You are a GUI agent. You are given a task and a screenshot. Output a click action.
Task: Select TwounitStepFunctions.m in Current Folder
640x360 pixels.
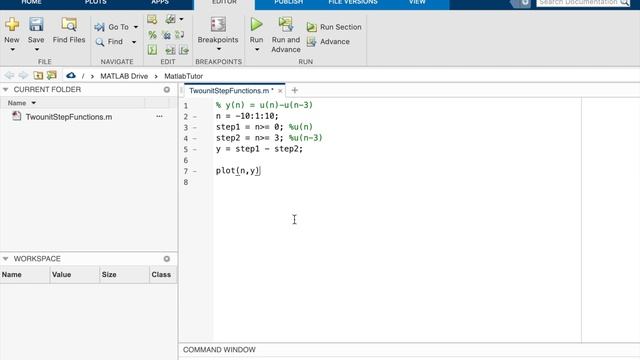69,117
